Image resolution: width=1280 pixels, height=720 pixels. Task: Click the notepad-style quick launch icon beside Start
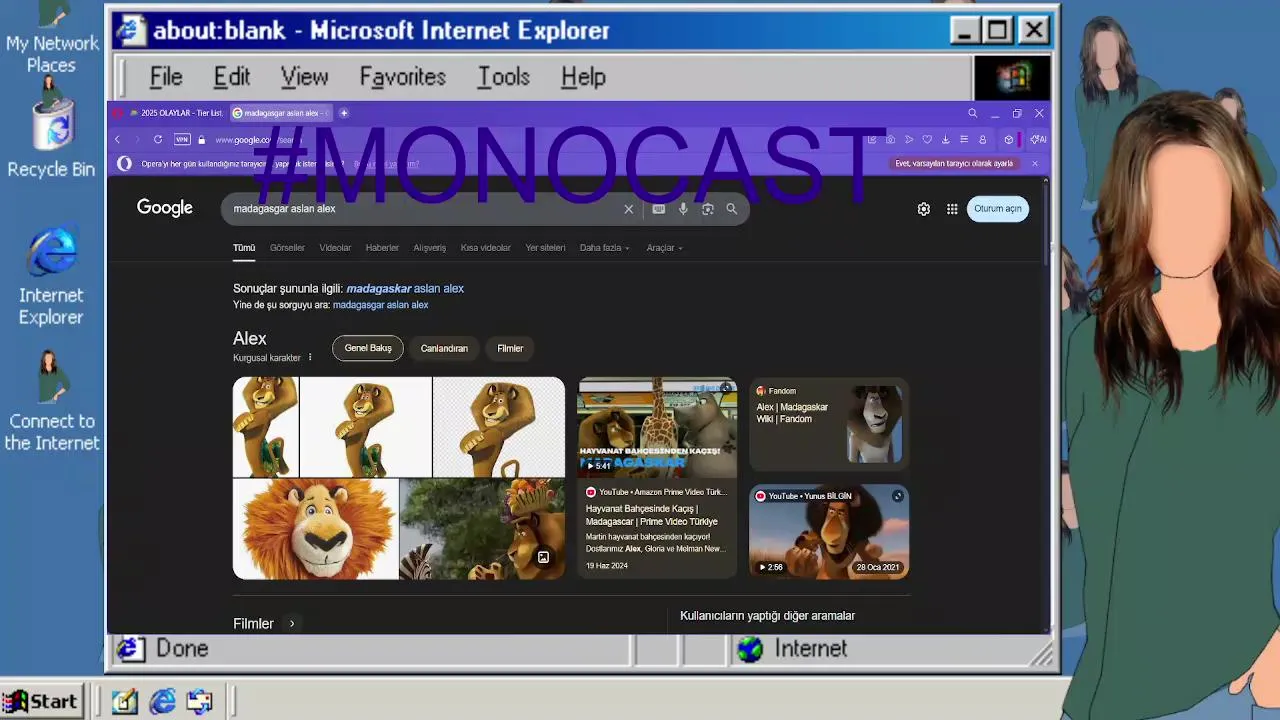point(124,702)
